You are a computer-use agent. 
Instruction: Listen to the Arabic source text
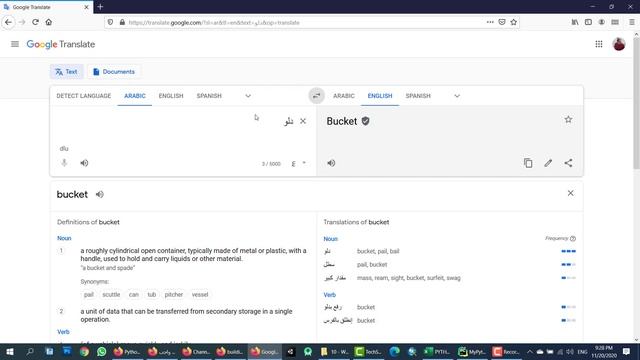click(84, 163)
